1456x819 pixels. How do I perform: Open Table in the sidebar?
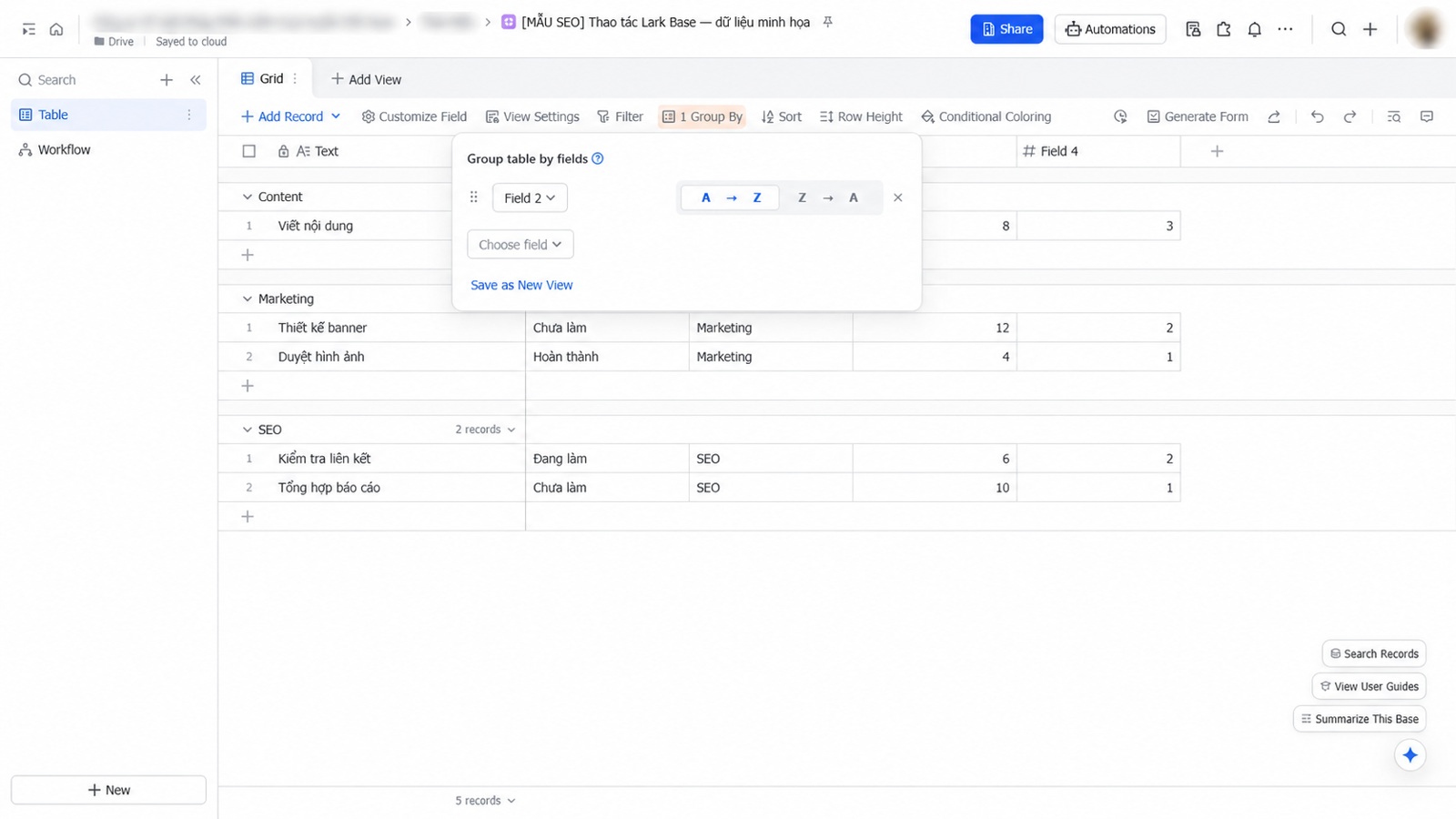pyautogui.click(x=108, y=115)
